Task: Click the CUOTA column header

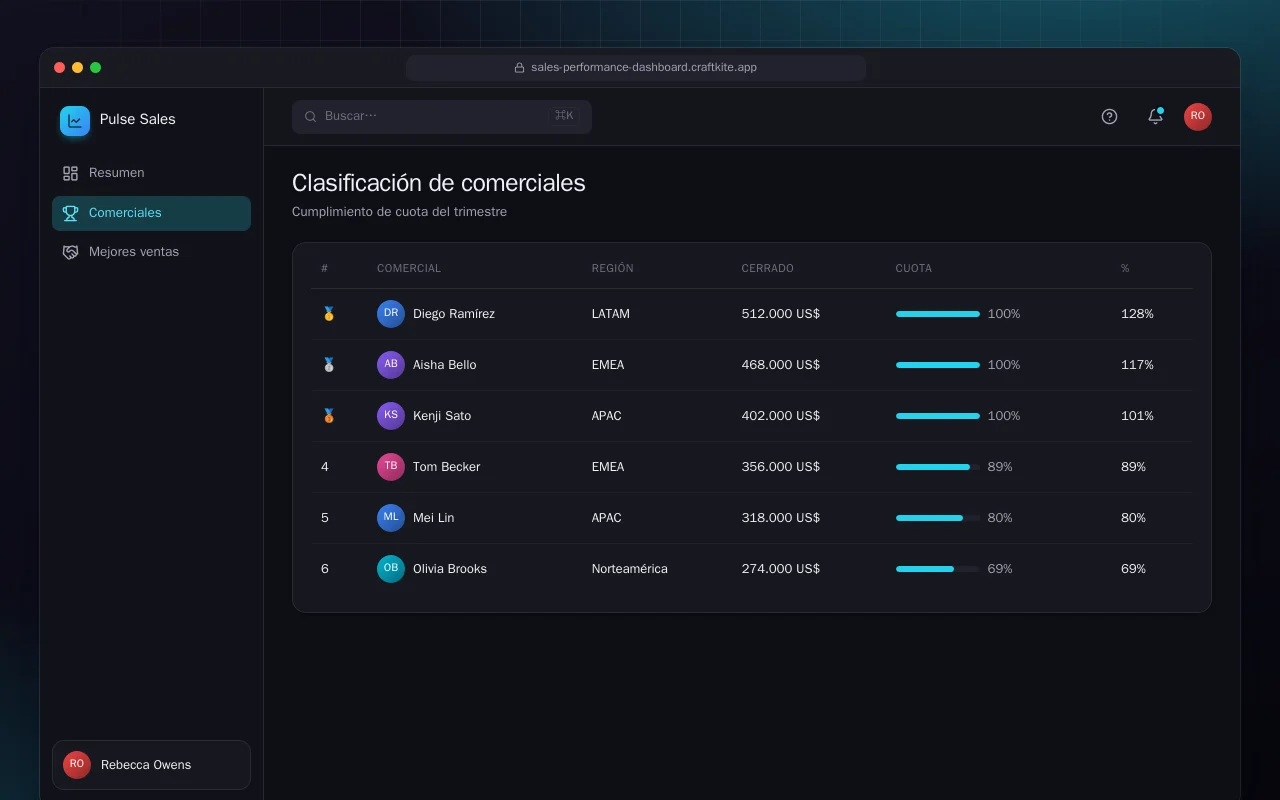Action: point(914,269)
